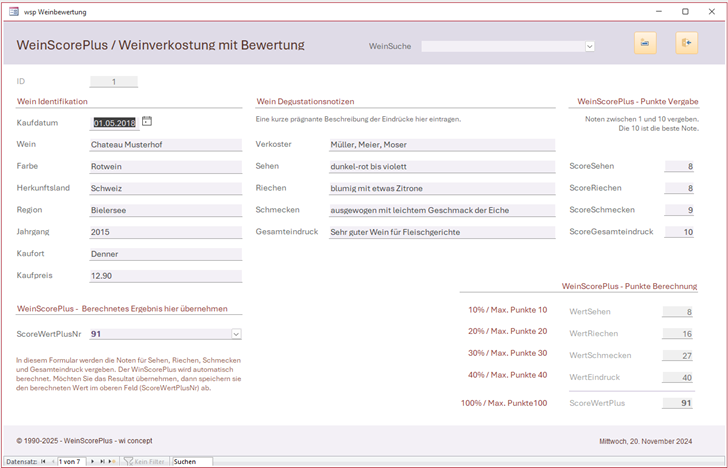The height and width of the screenshot is (468, 728).
Task: Click into the WeinSuche combo box field
Action: point(503,46)
